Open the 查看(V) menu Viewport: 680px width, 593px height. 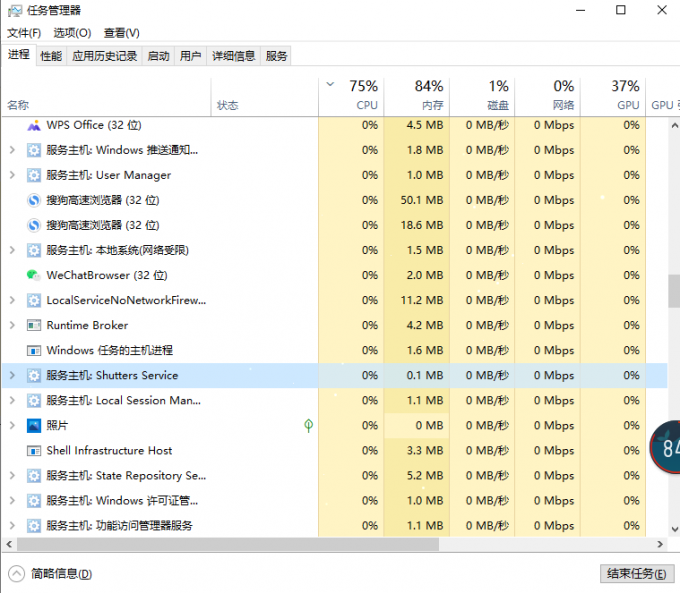121,33
